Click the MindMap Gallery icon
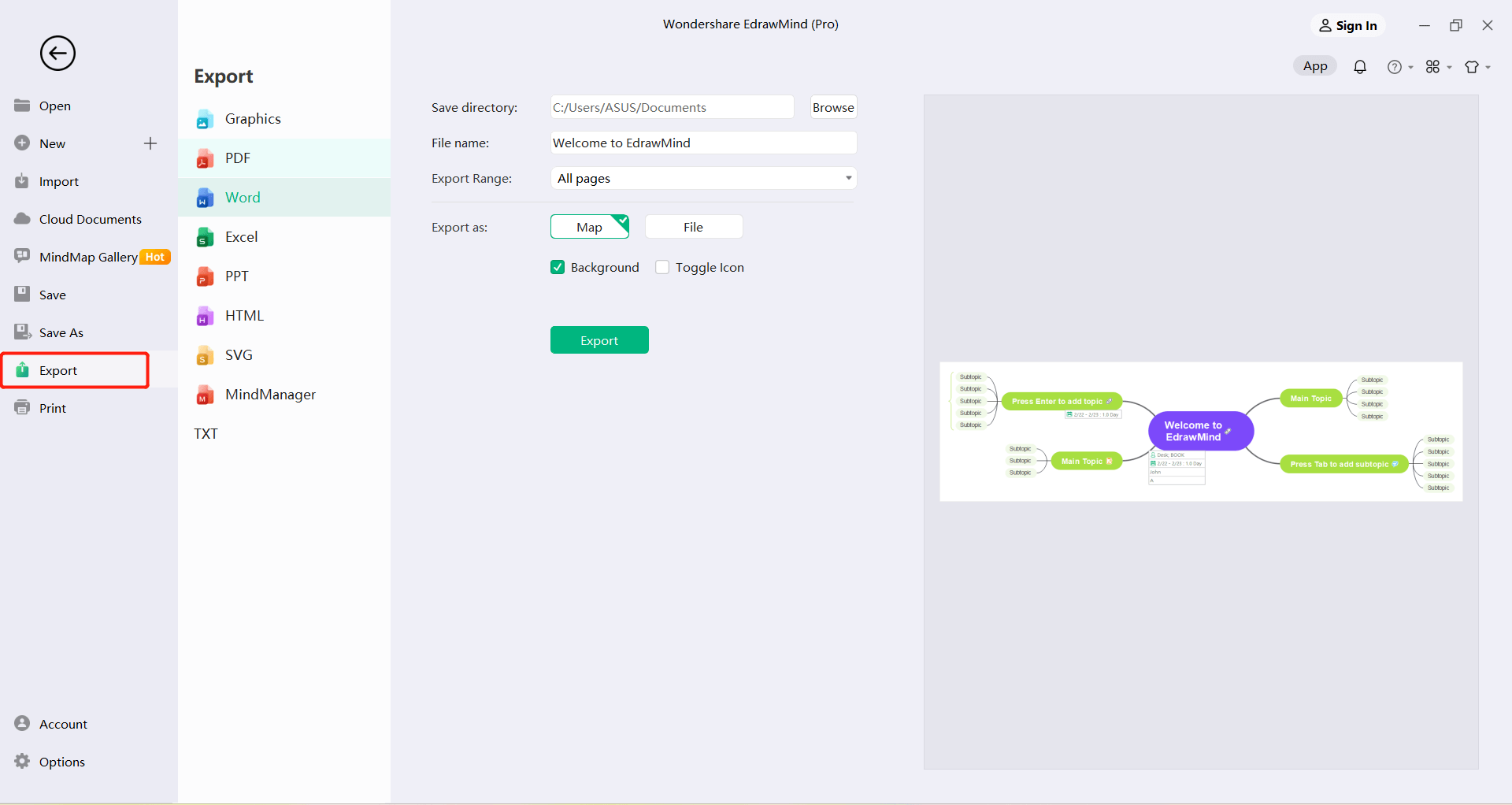Screen dimensions: 1512x805 pyautogui.click(x=22, y=257)
